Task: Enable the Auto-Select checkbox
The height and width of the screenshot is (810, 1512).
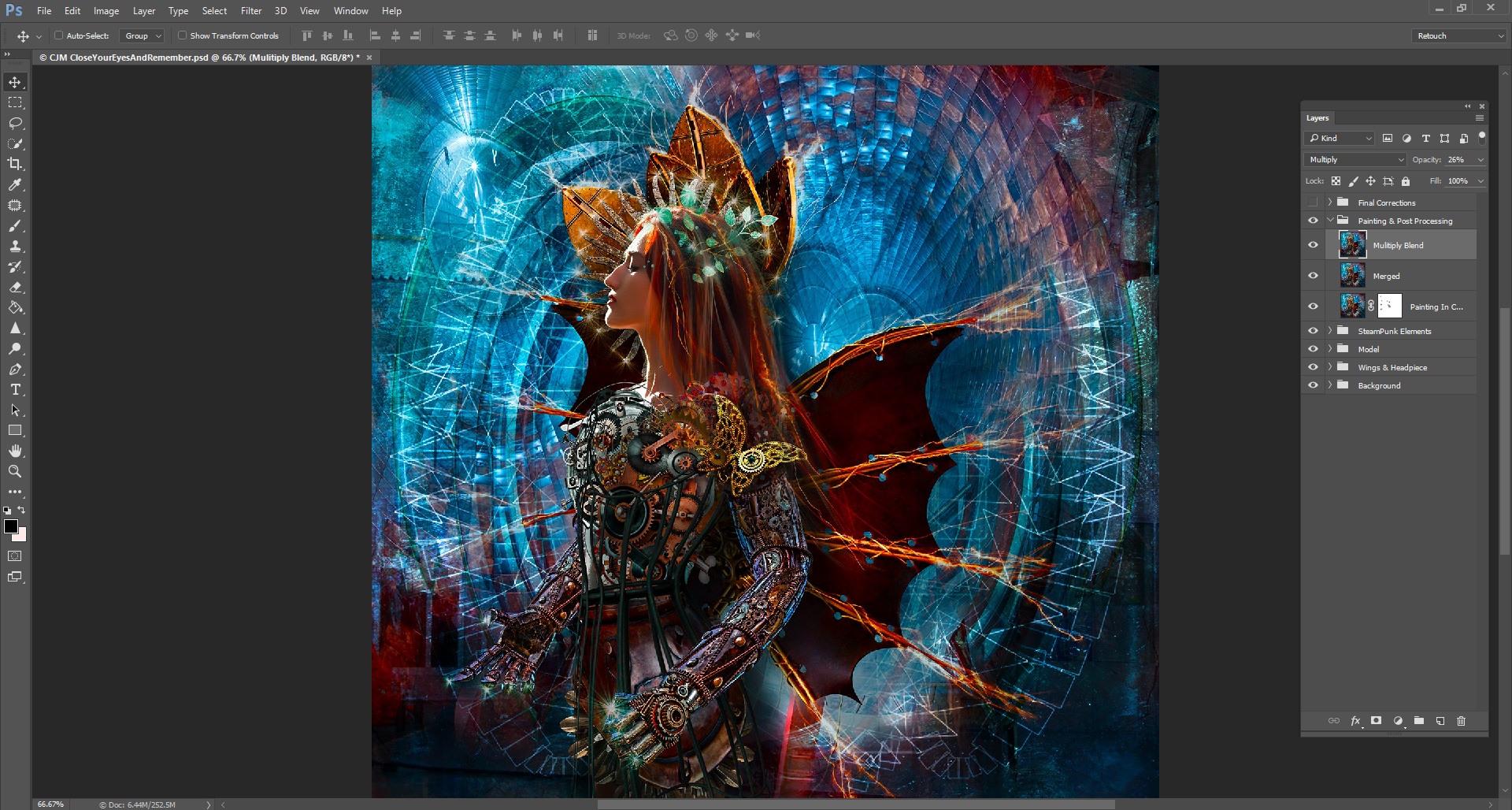Action: pos(58,35)
